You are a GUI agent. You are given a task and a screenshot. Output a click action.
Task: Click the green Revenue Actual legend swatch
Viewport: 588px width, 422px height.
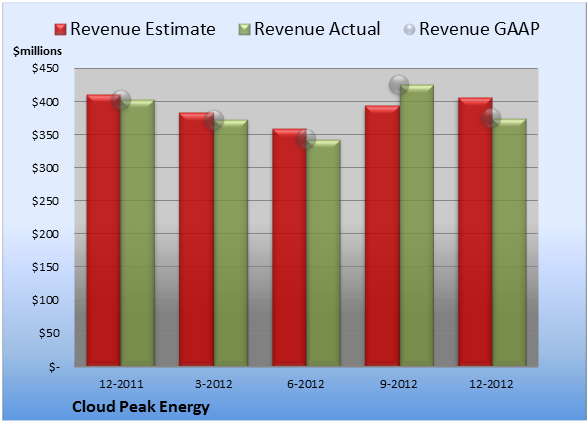(244, 30)
